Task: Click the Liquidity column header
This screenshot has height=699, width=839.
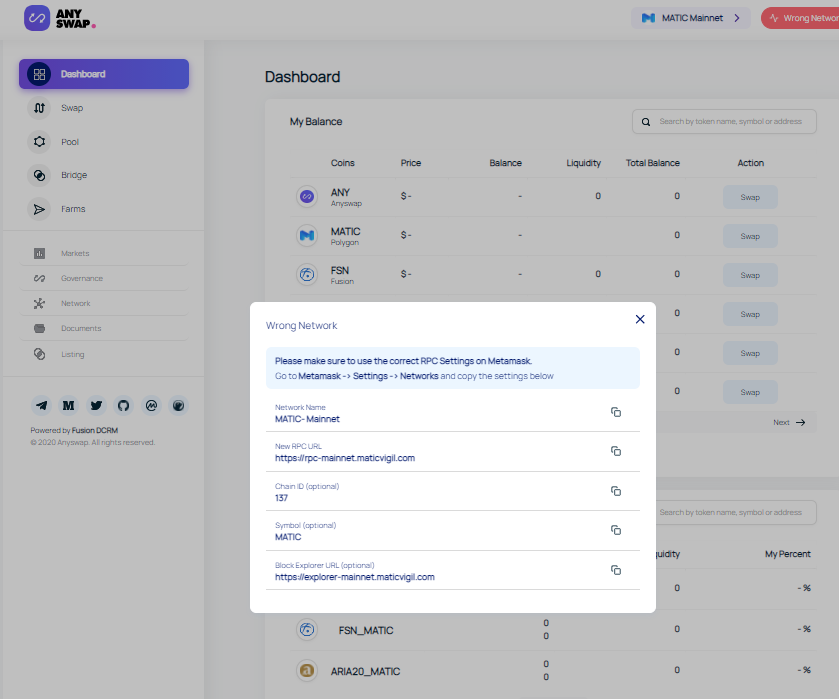Action: (x=584, y=163)
